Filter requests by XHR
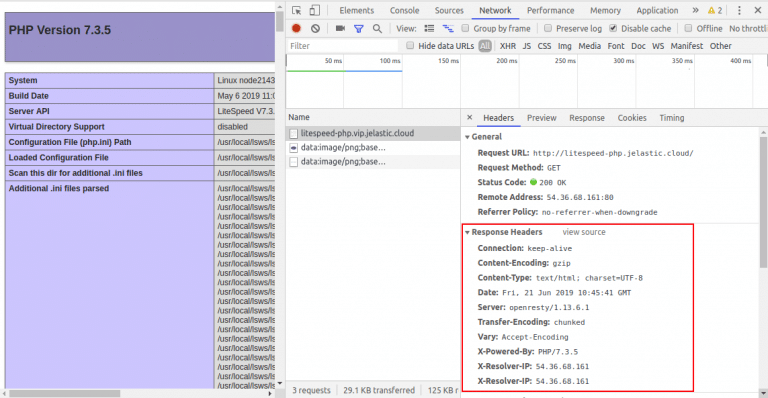 [507, 46]
